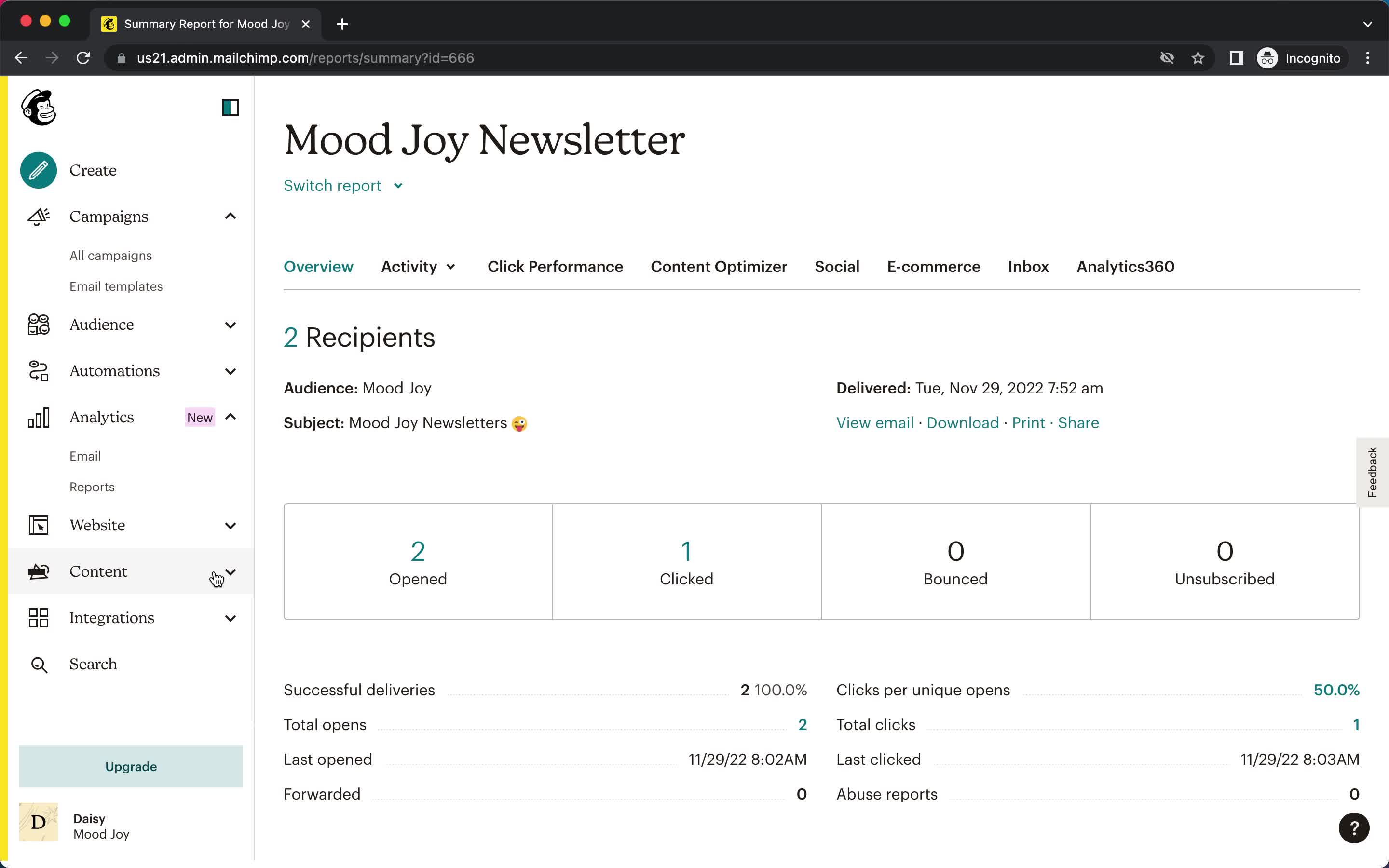Open All campaigns in the sidebar
1389x868 pixels.
pos(111,256)
